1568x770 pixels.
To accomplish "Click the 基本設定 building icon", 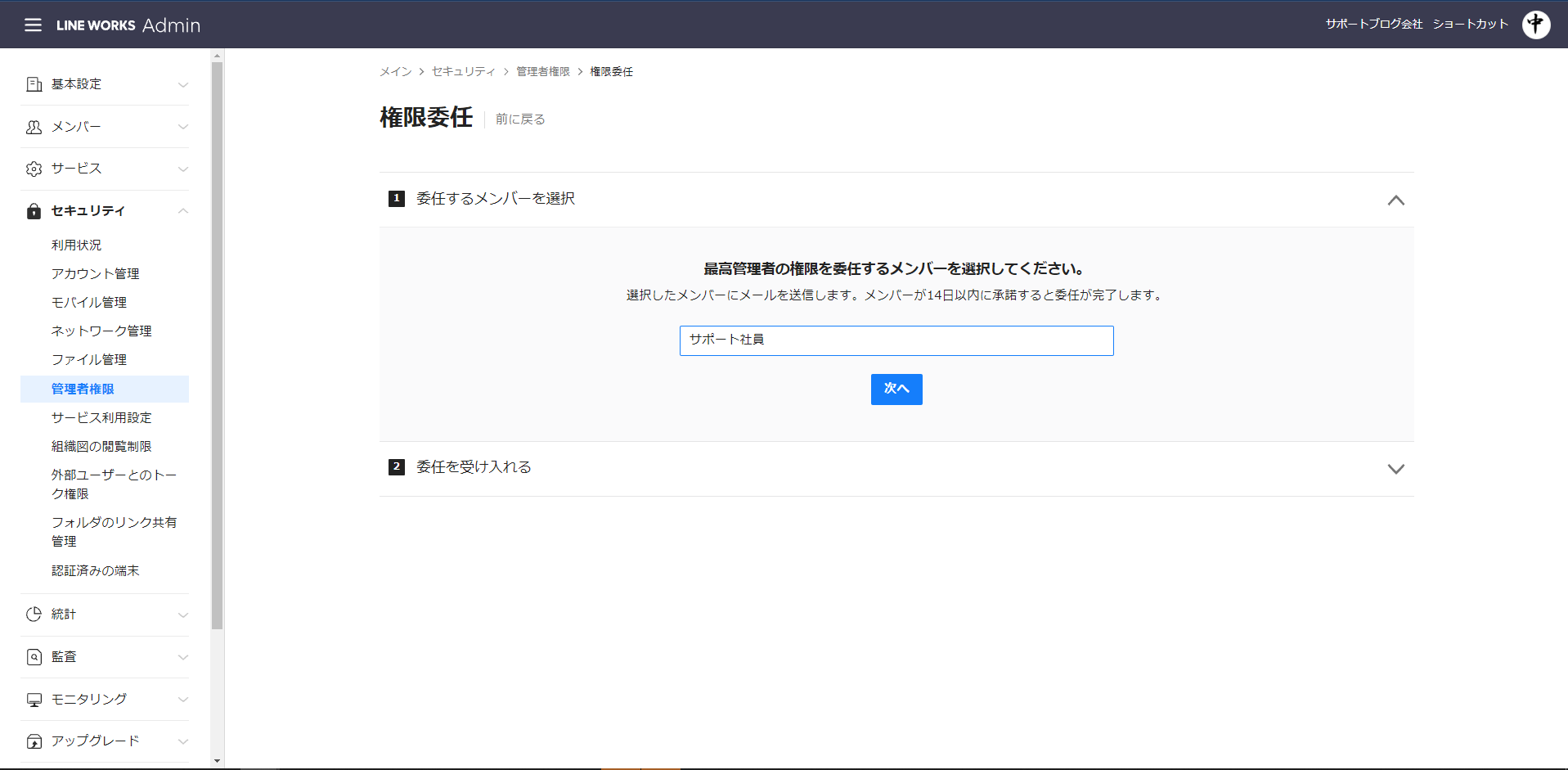I will 34,84.
